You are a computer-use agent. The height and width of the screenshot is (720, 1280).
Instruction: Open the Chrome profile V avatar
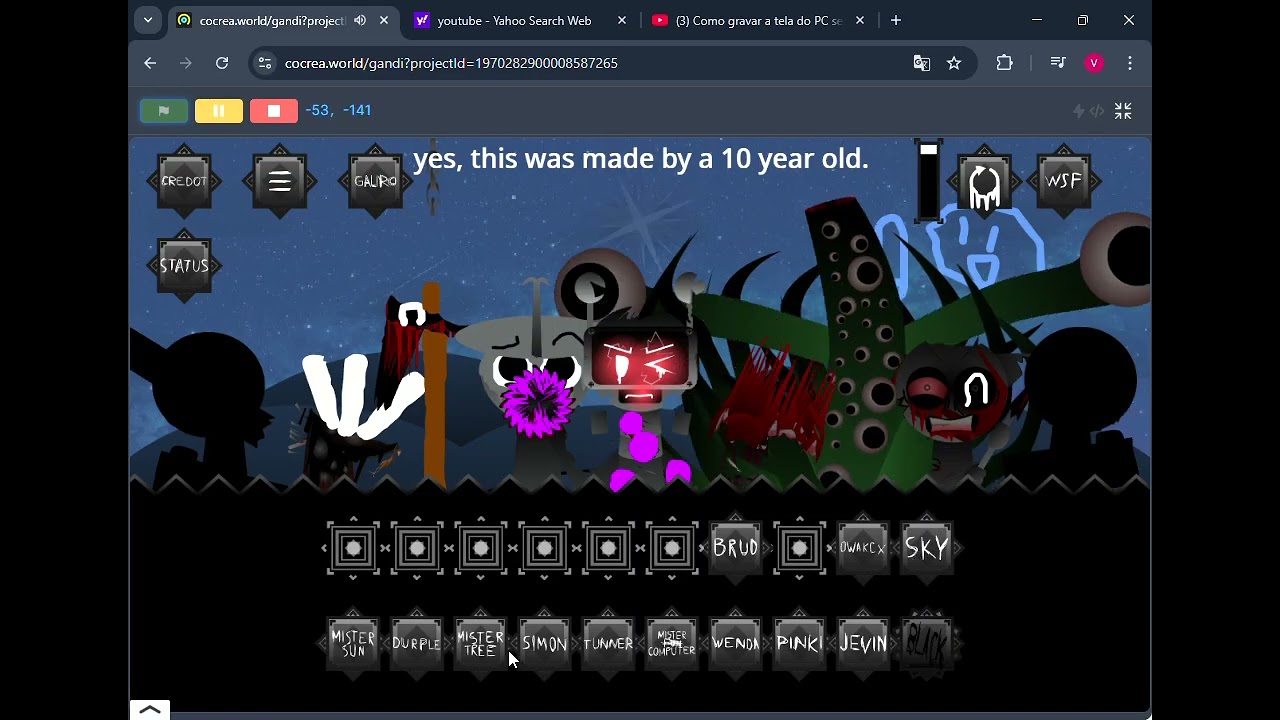(1094, 63)
